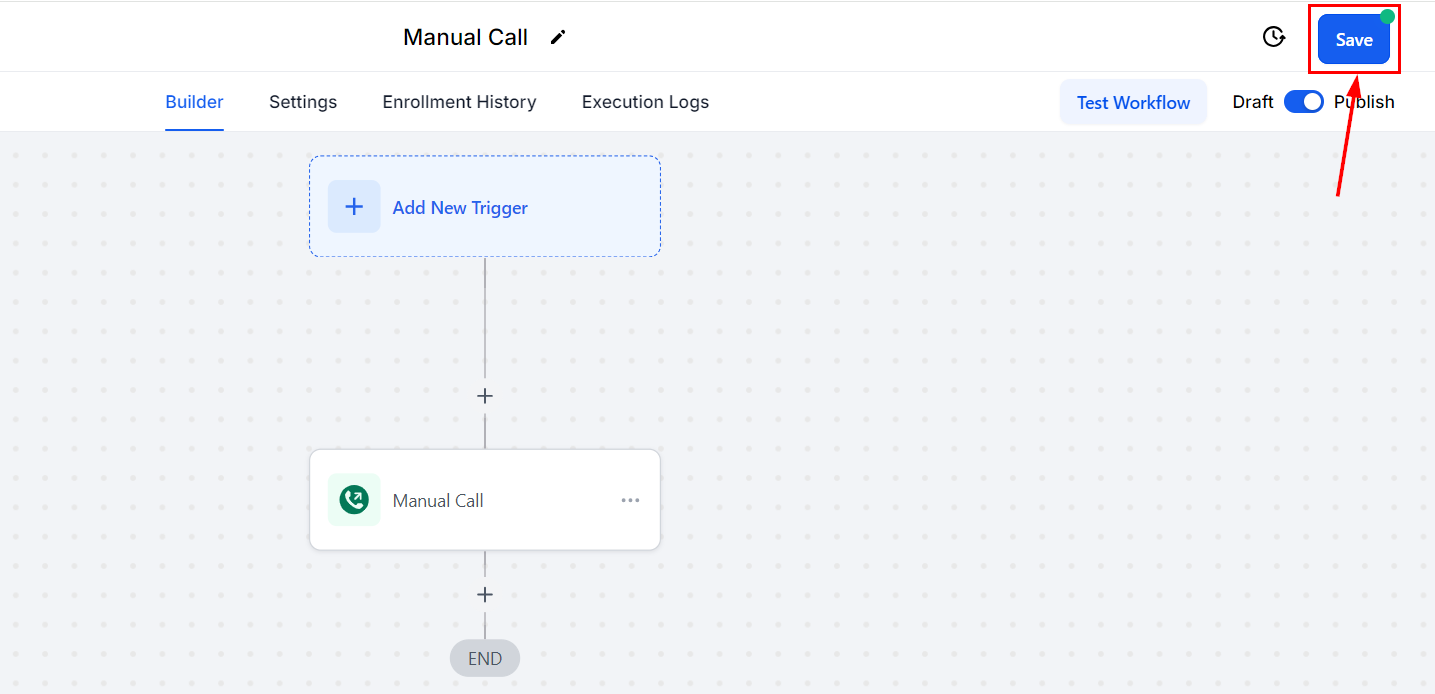Click the green phone Manual Call icon
This screenshot has height=694, width=1435.
tap(354, 500)
